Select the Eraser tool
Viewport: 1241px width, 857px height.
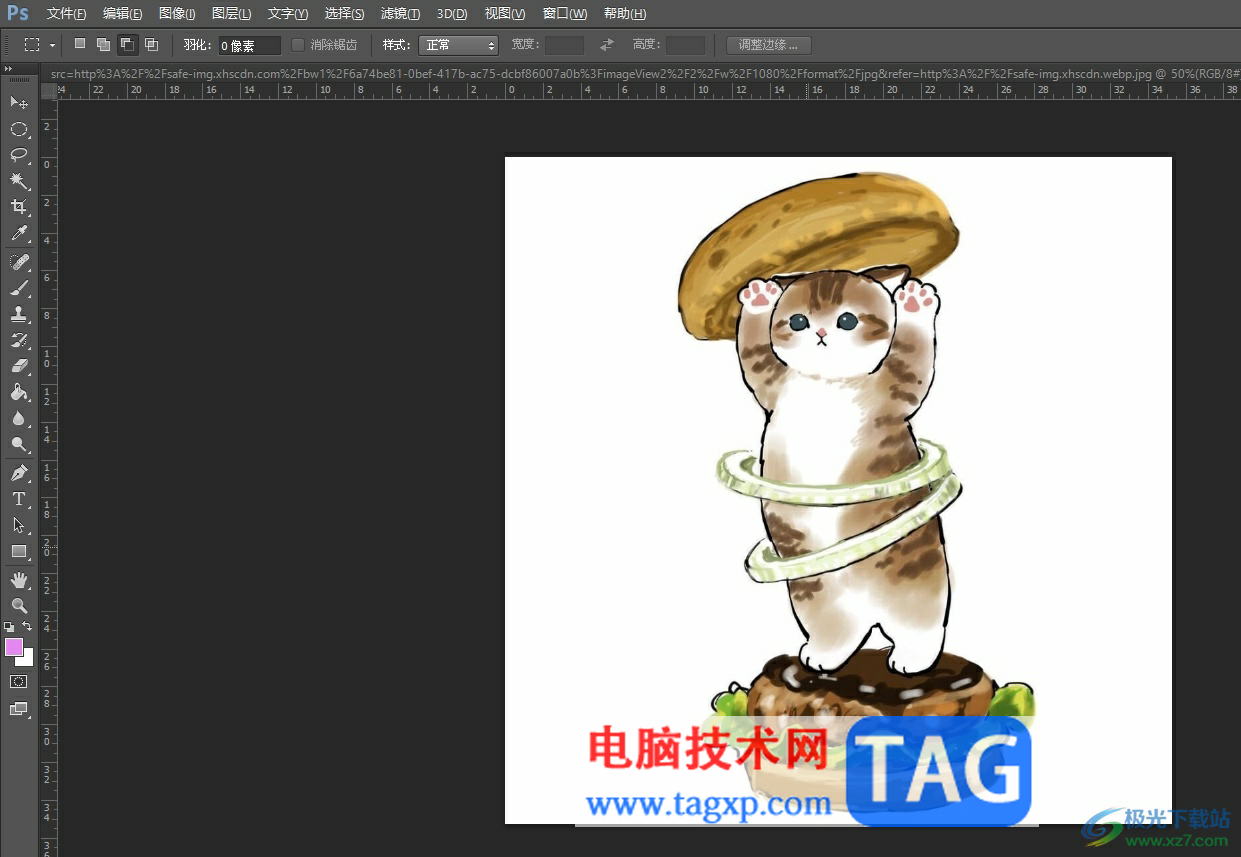click(19, 366)
